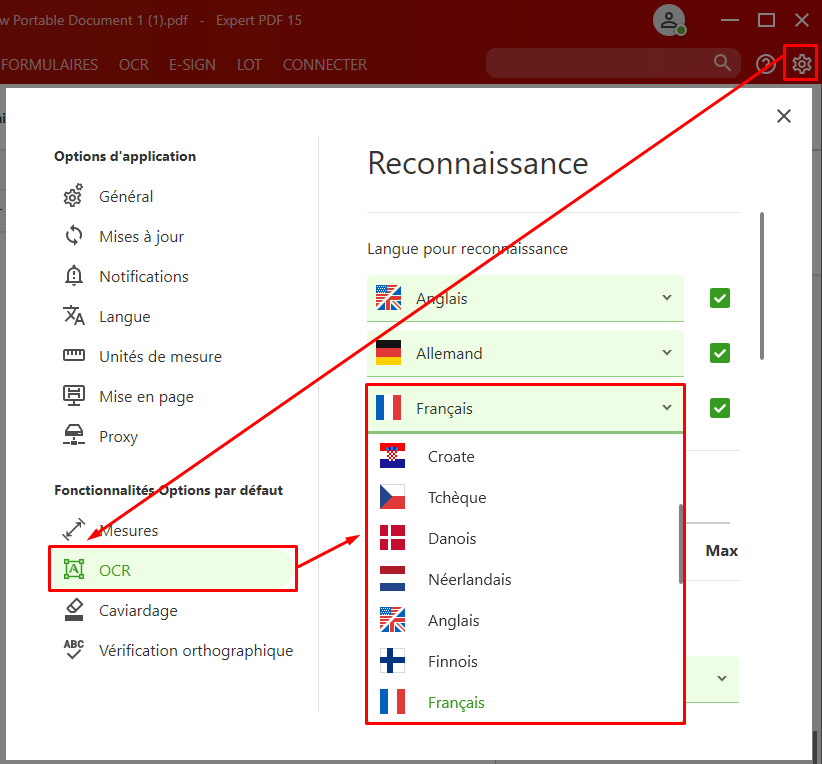Screen dimensions: 822x764
Task: Open settings gear icon in title bar
Action: coord(801,64)
